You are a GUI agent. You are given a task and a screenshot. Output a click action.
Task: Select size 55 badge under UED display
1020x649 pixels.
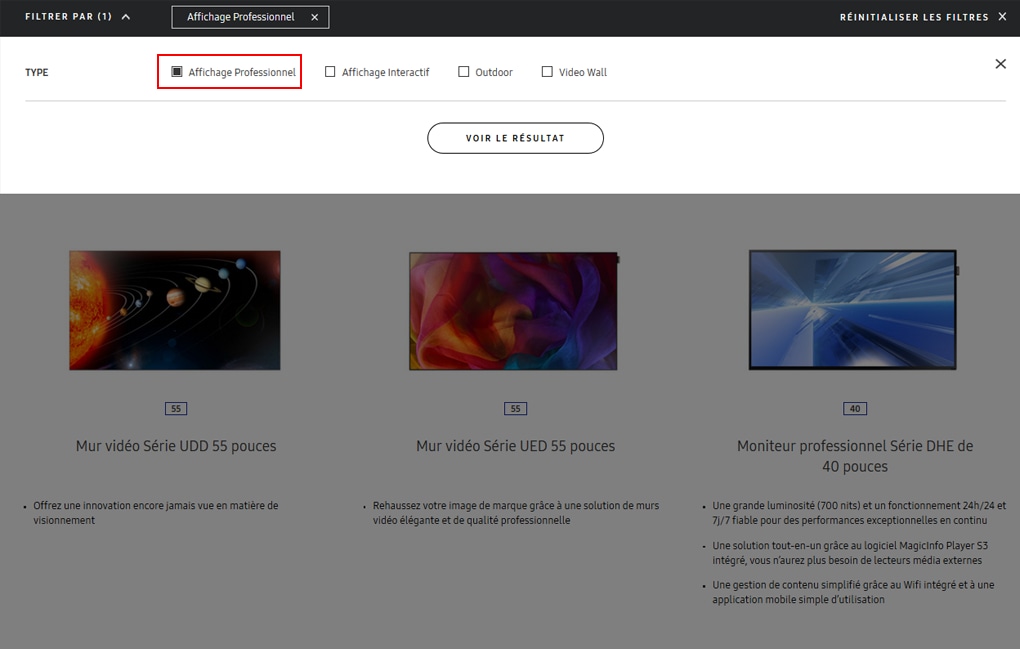click(x=515, y=408)
